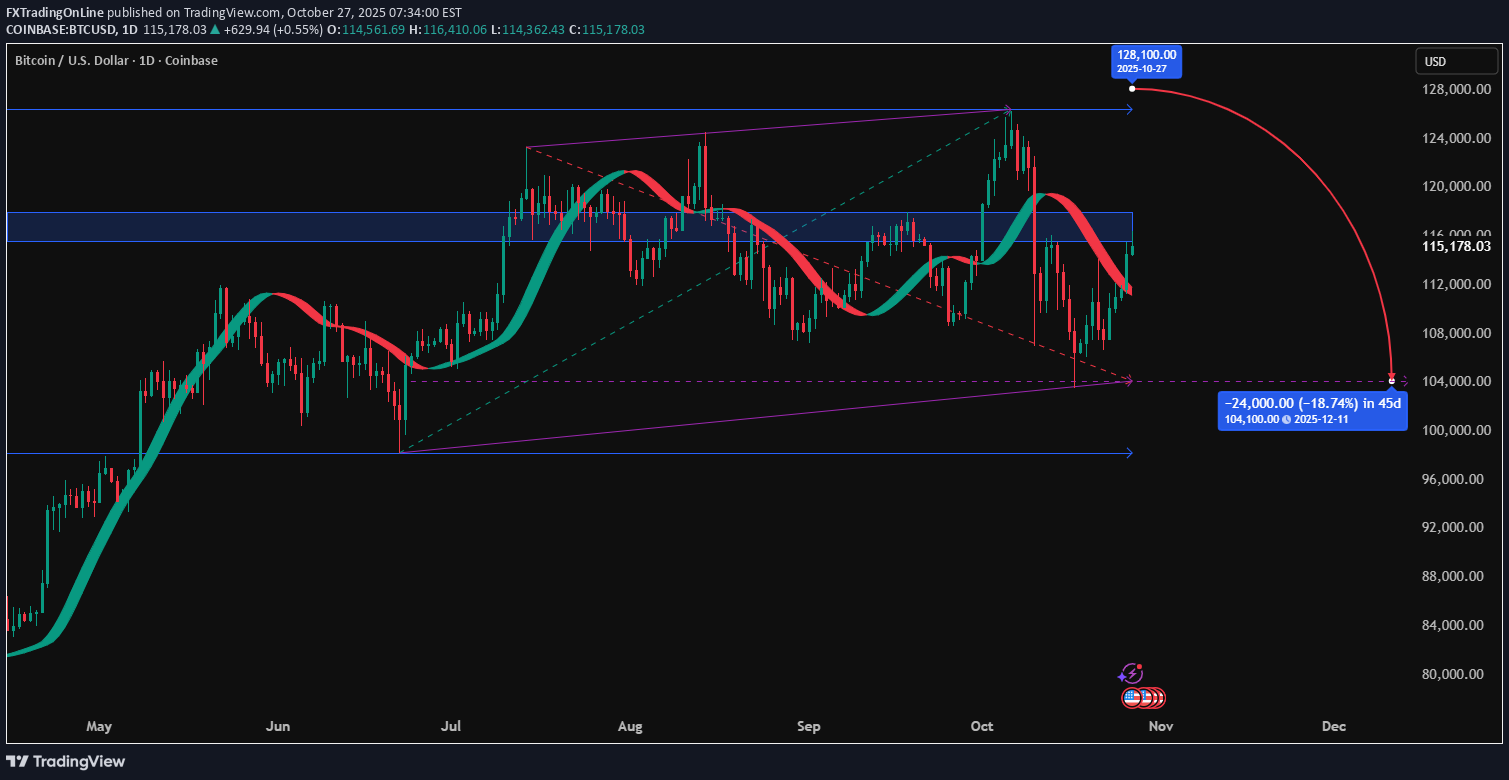1509x780 pixels.
Task: Click the arrowhead at the upper resistance line
Action: coord(1130,111)
